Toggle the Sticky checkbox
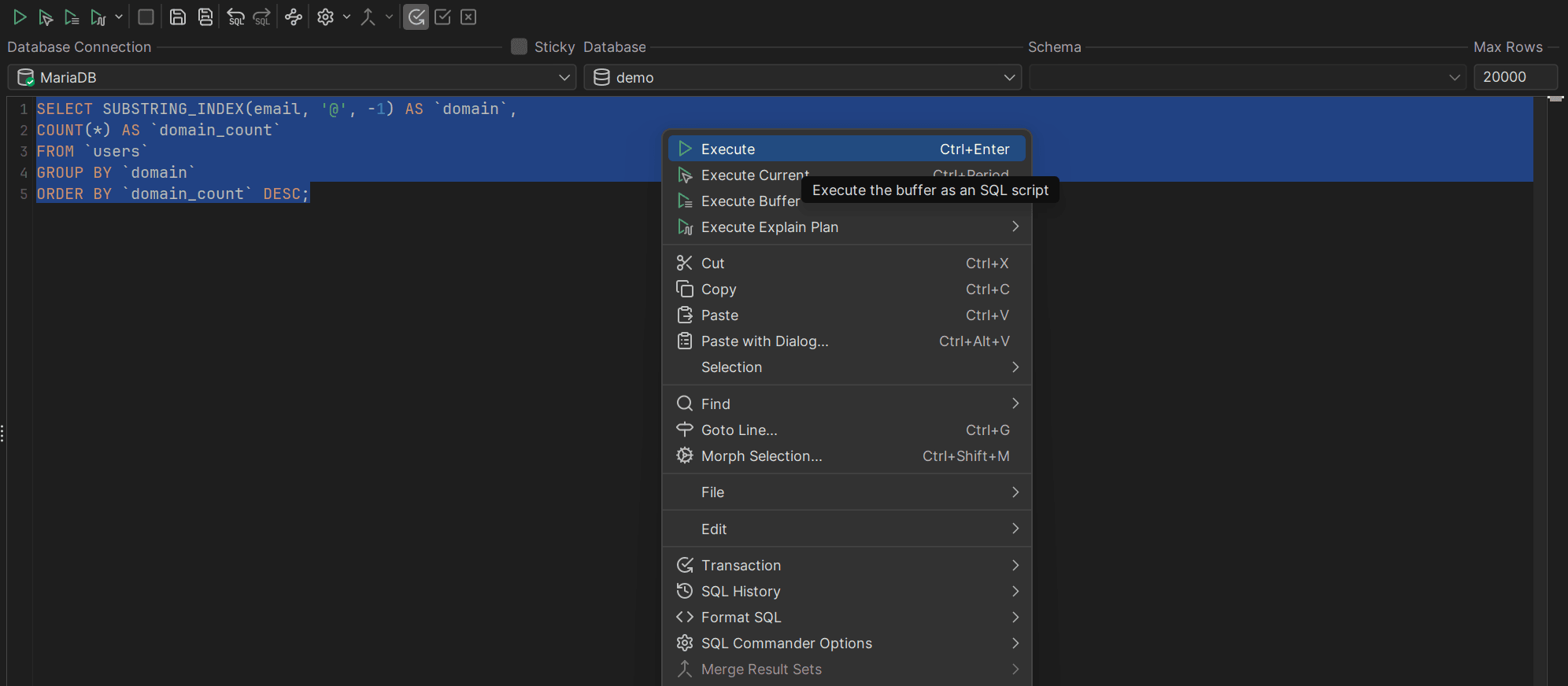 [x=519, y=46]
